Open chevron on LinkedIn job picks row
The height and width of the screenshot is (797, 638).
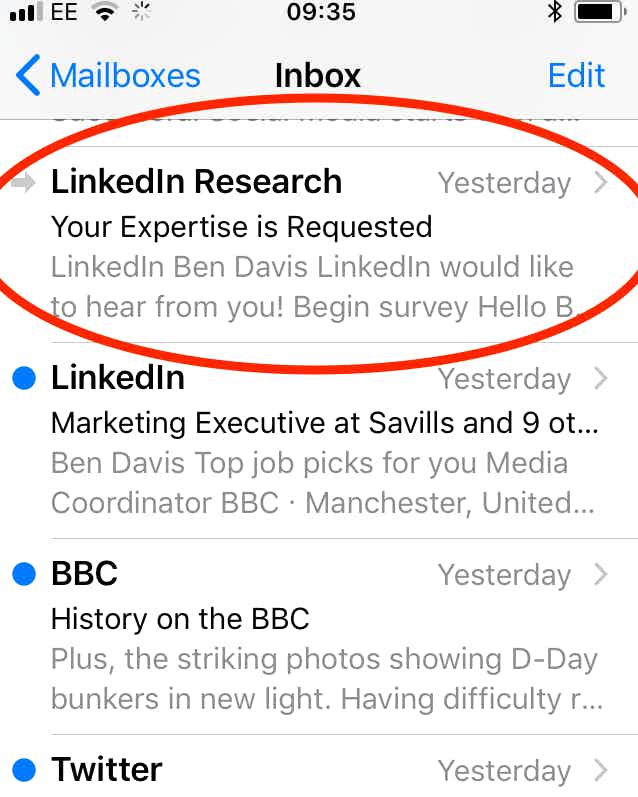pos(600,379)
